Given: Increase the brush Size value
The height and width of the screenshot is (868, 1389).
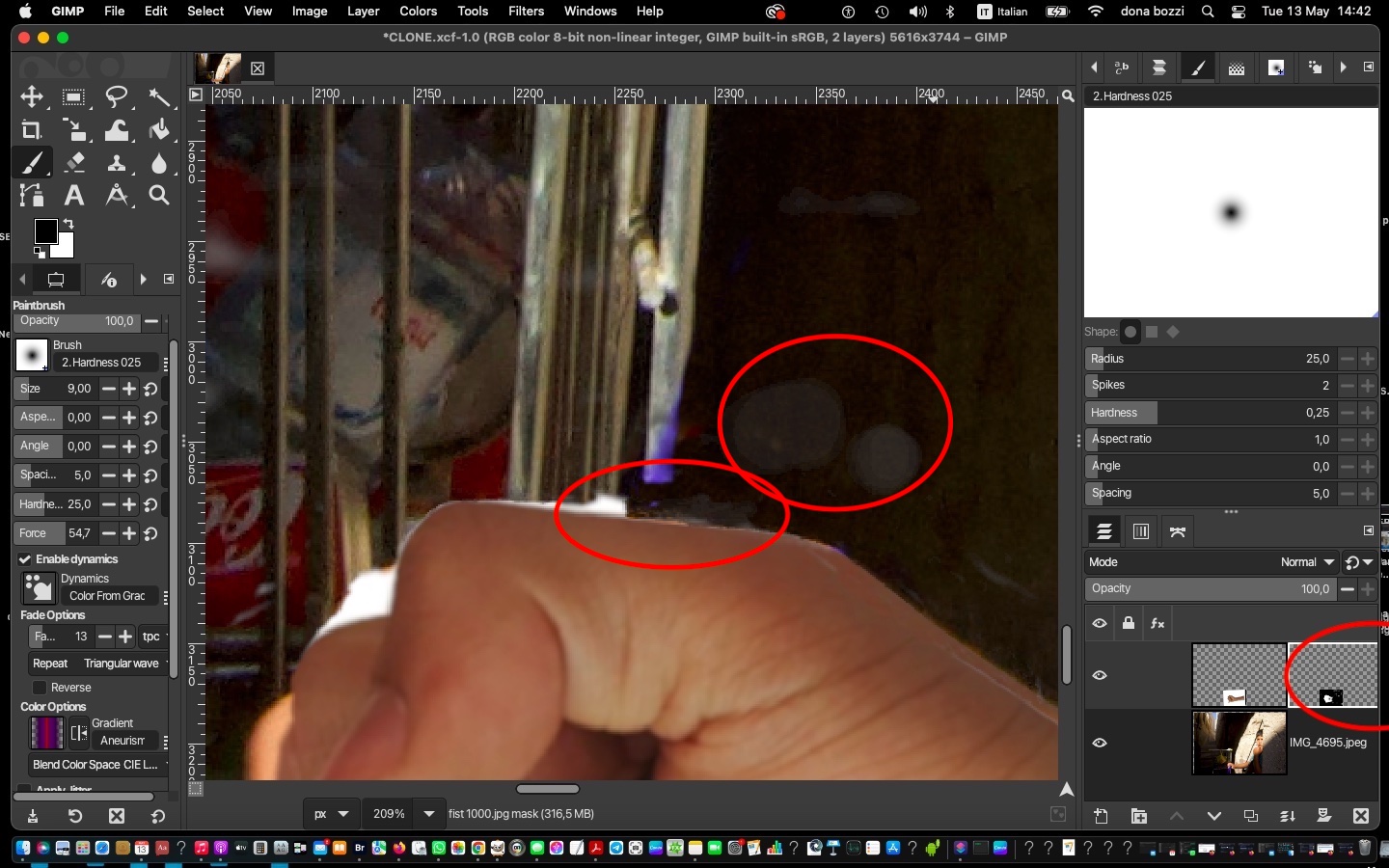Looking at the screenshot, I should [x=129, y=389].
